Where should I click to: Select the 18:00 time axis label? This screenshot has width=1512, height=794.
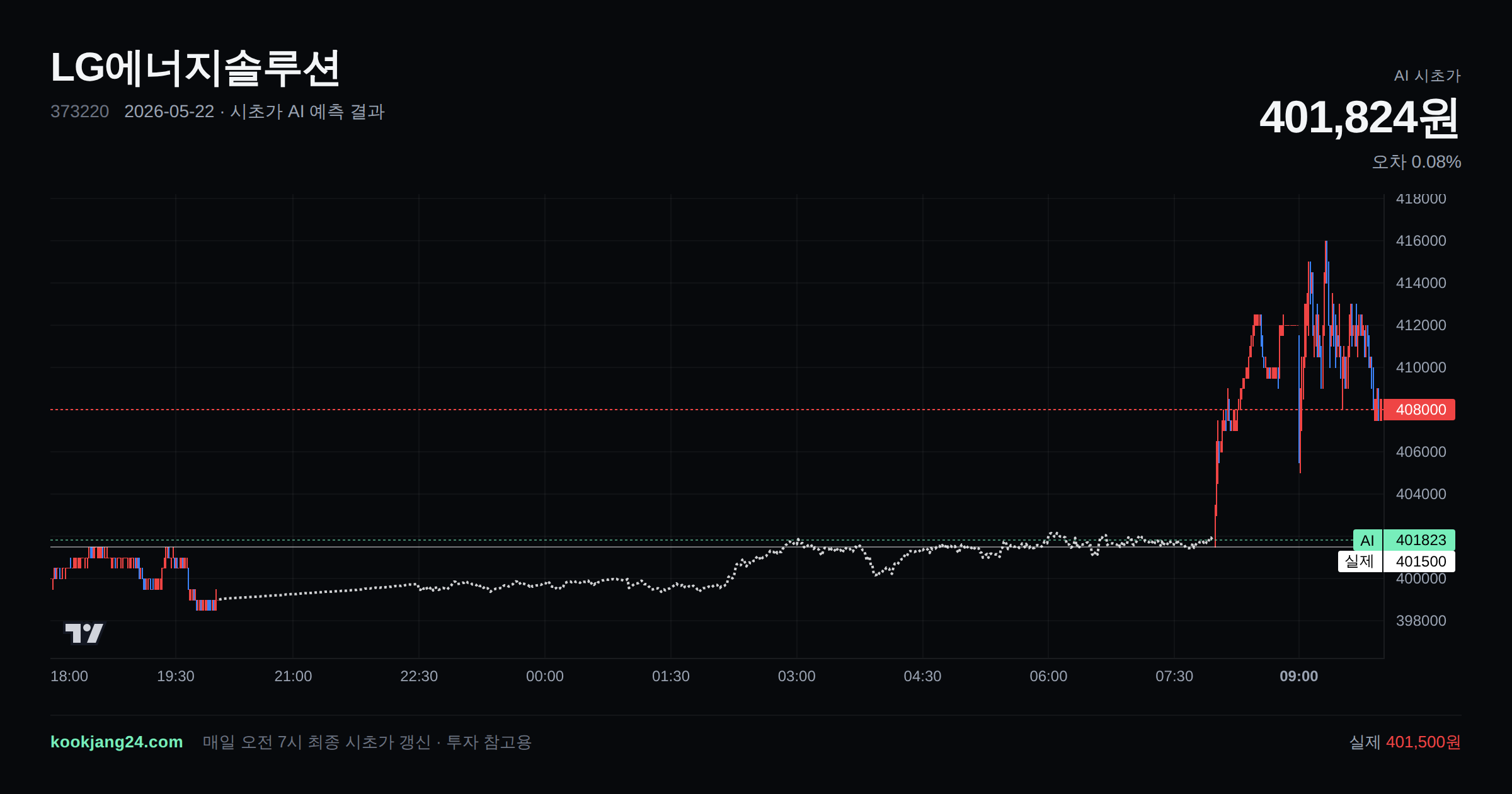[69, 676]
